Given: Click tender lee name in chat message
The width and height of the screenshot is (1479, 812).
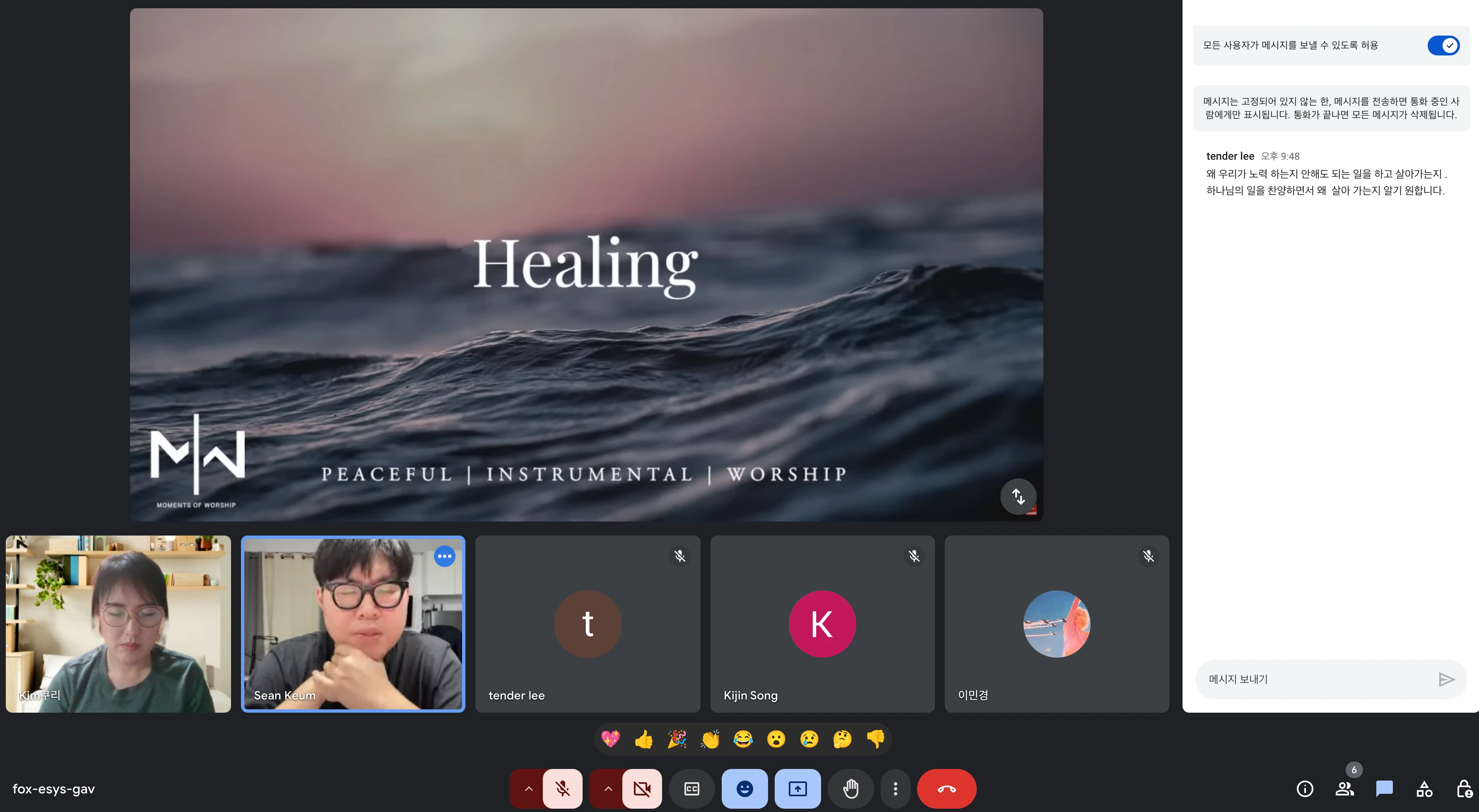Looking at the screenshot, I should tap(1230, 156).
